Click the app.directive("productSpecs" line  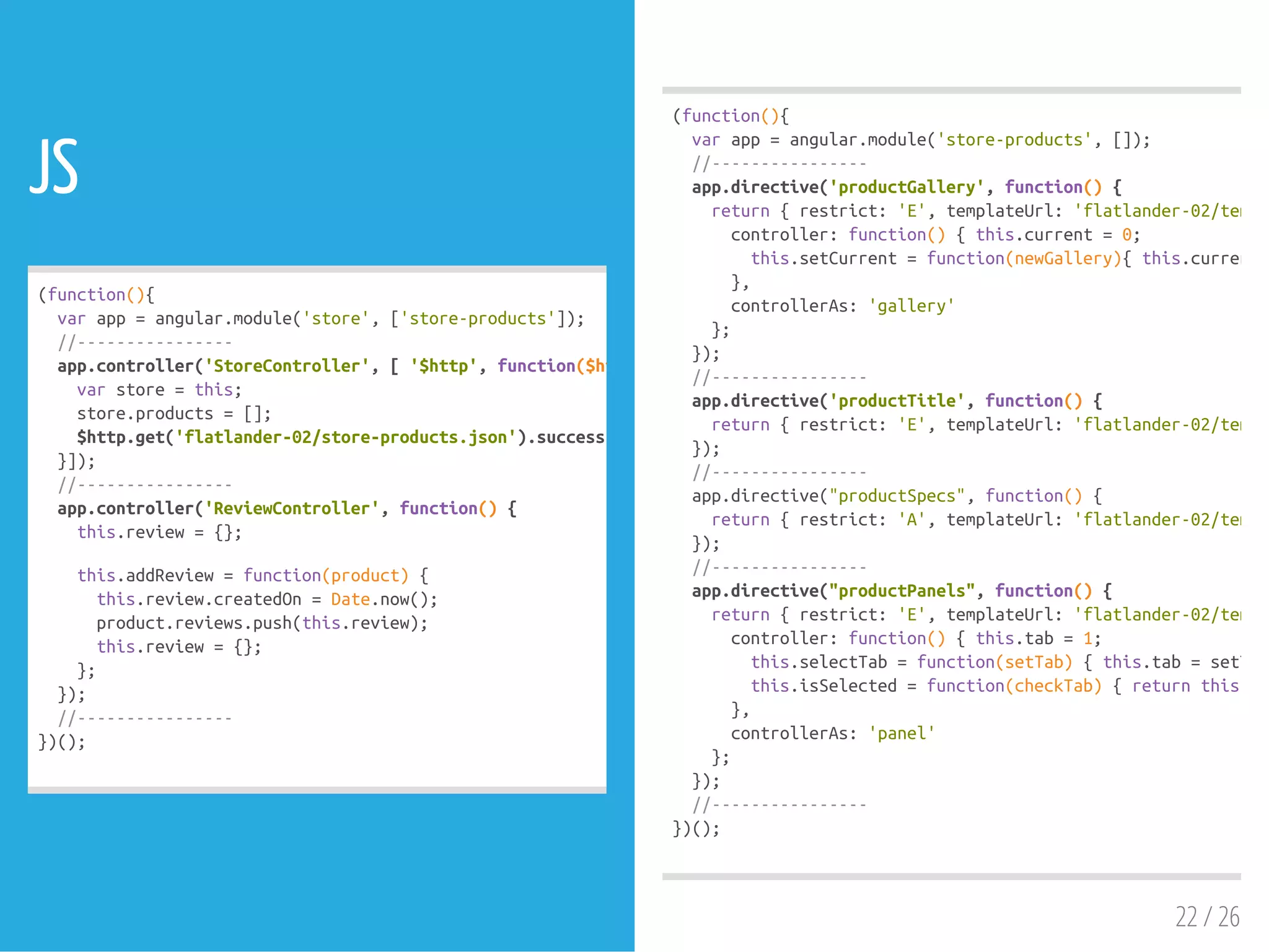[x=897, y=496]
